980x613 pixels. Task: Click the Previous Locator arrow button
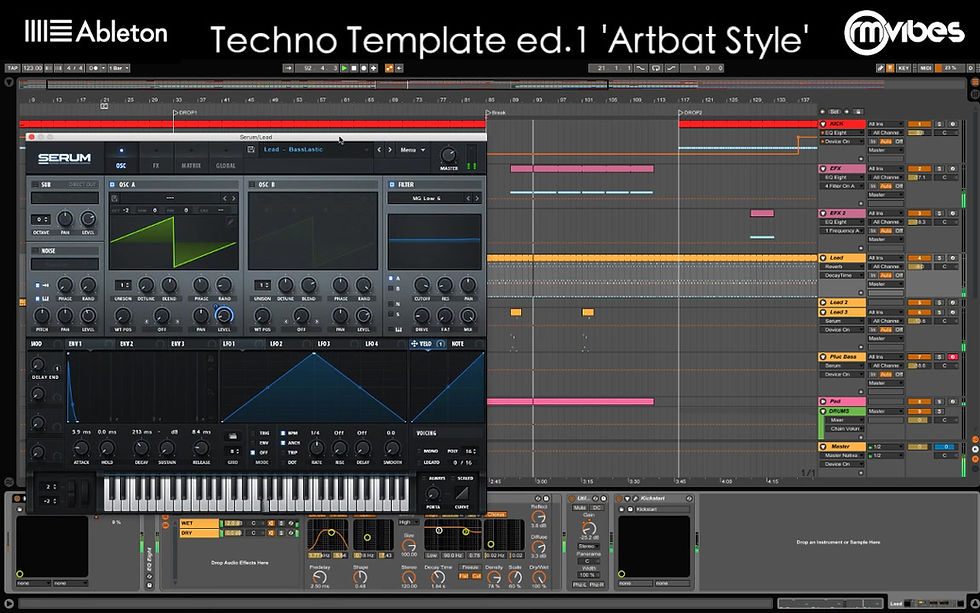pos(822,112)
